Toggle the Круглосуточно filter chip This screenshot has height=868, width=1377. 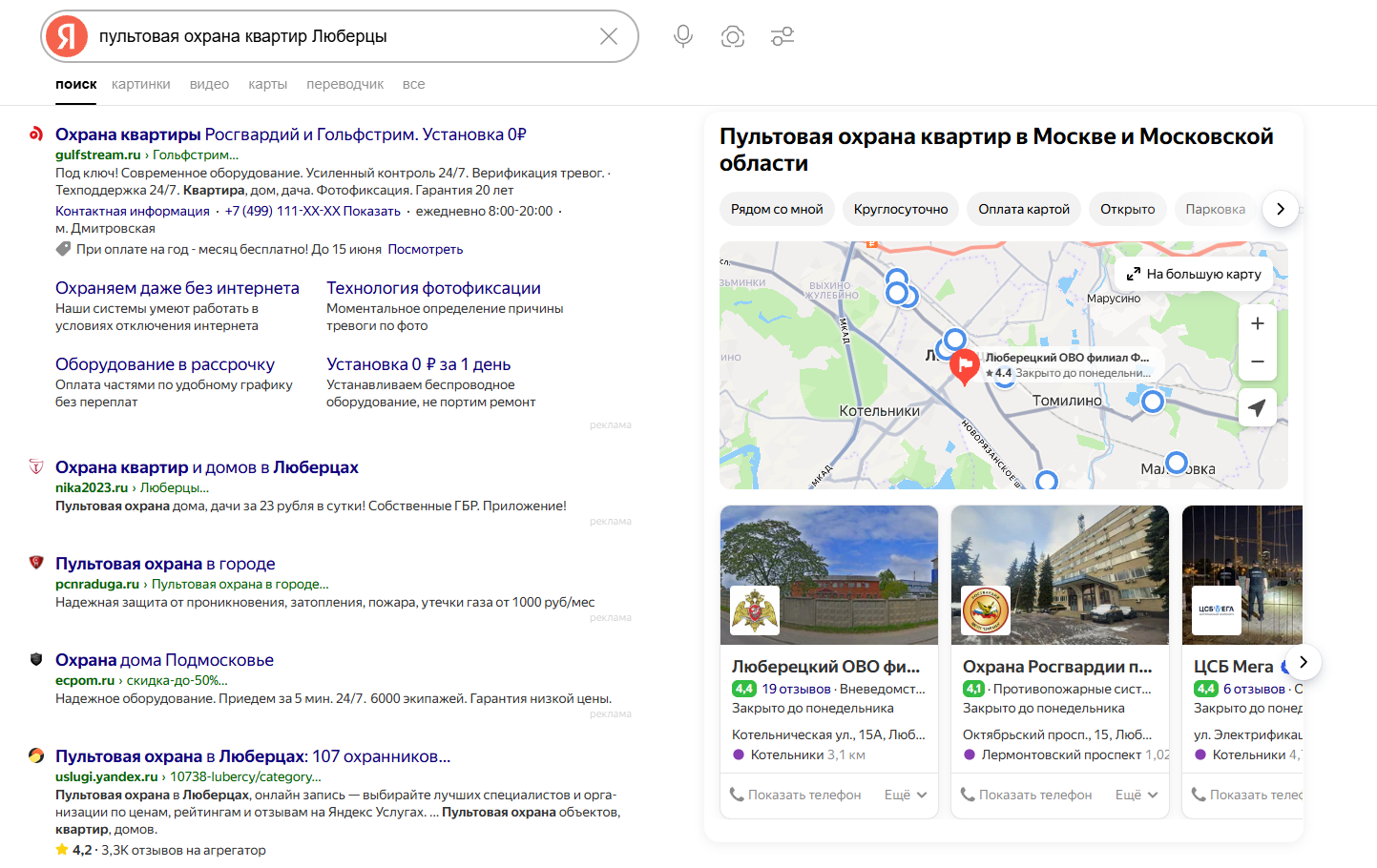click(x=901, y=209)
